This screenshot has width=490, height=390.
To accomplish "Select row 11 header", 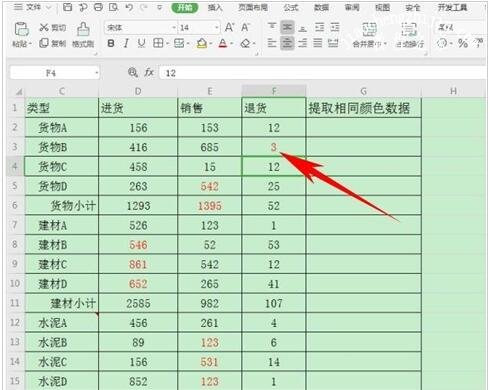I will click(x=15, y=303).
